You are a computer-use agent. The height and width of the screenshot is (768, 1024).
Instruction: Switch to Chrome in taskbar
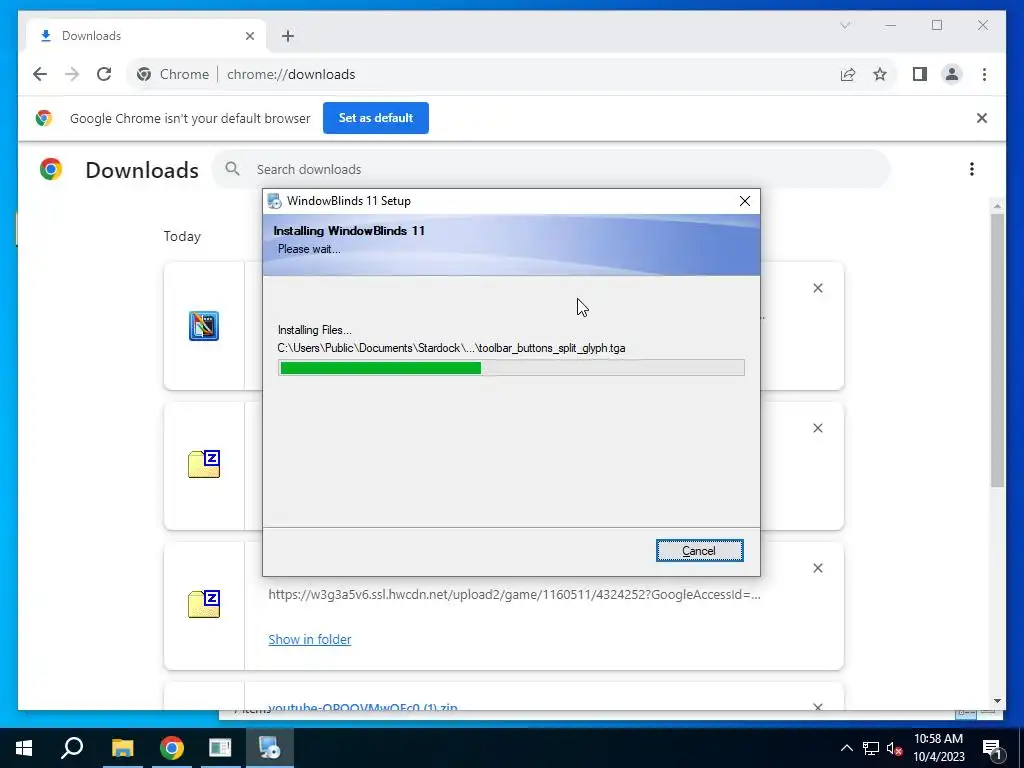(171, 748)
